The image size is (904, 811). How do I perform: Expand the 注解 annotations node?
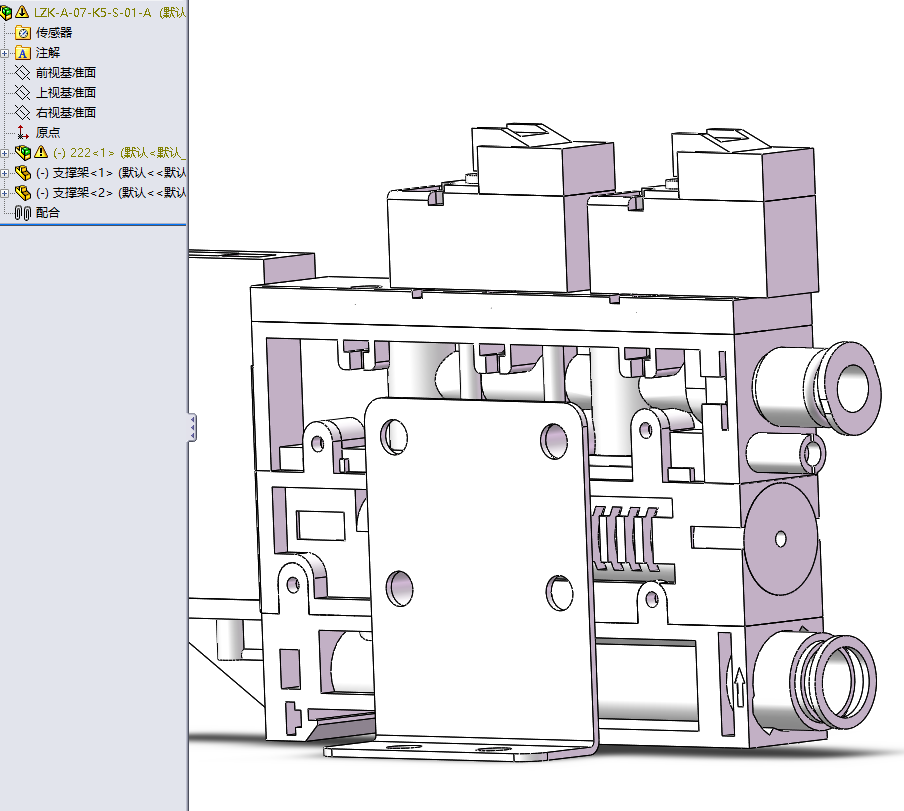tap(5, 54)
